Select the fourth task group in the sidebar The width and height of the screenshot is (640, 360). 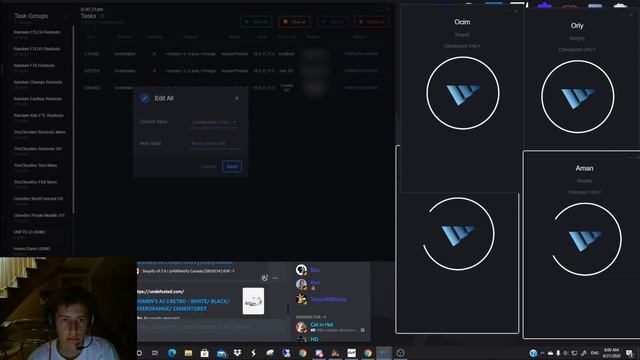37,84
